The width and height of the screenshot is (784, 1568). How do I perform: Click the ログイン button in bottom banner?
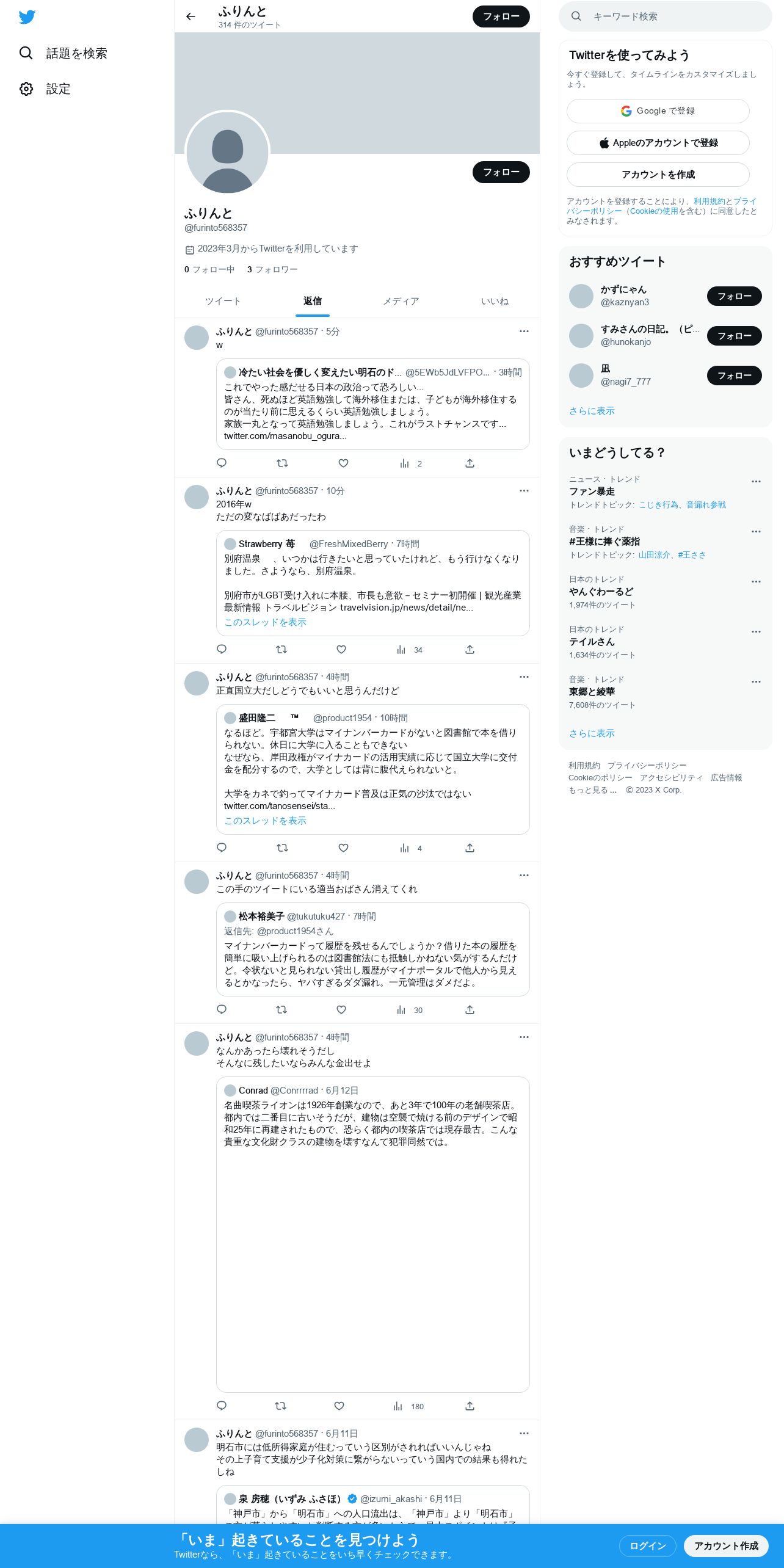(647, 1545)
